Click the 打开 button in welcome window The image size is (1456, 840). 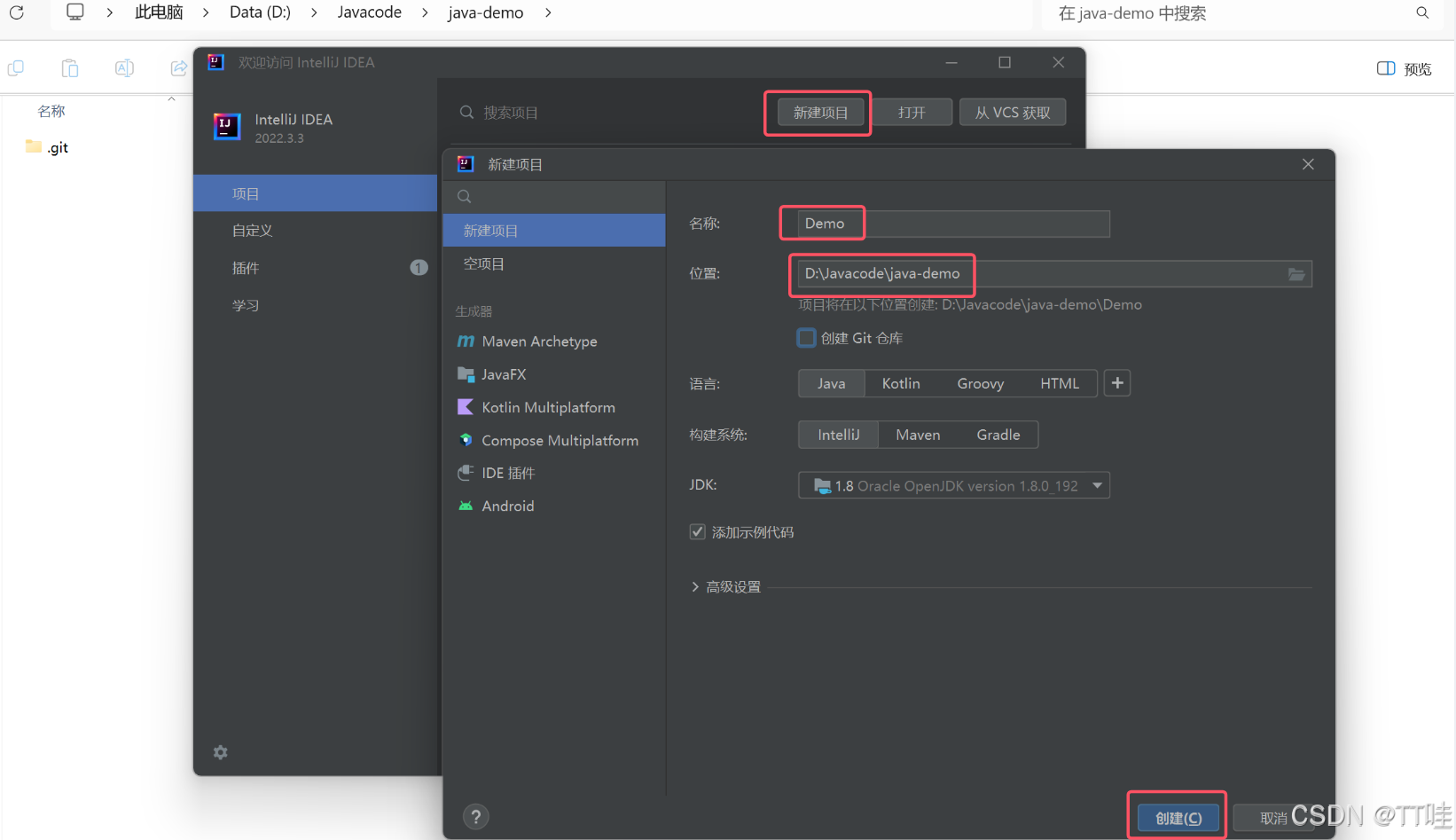click(x=912, y=113)
